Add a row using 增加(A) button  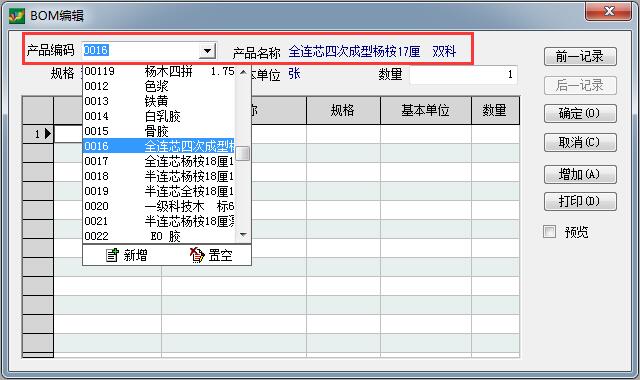pyautogui.click(x=580, y=175)
